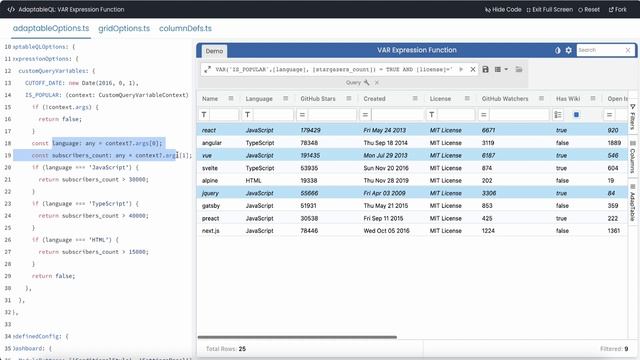Click the jquery name cell
Image resolution: width=640 pixels, height=360 pixels.
pyautogui.click(x=210, y=193)
